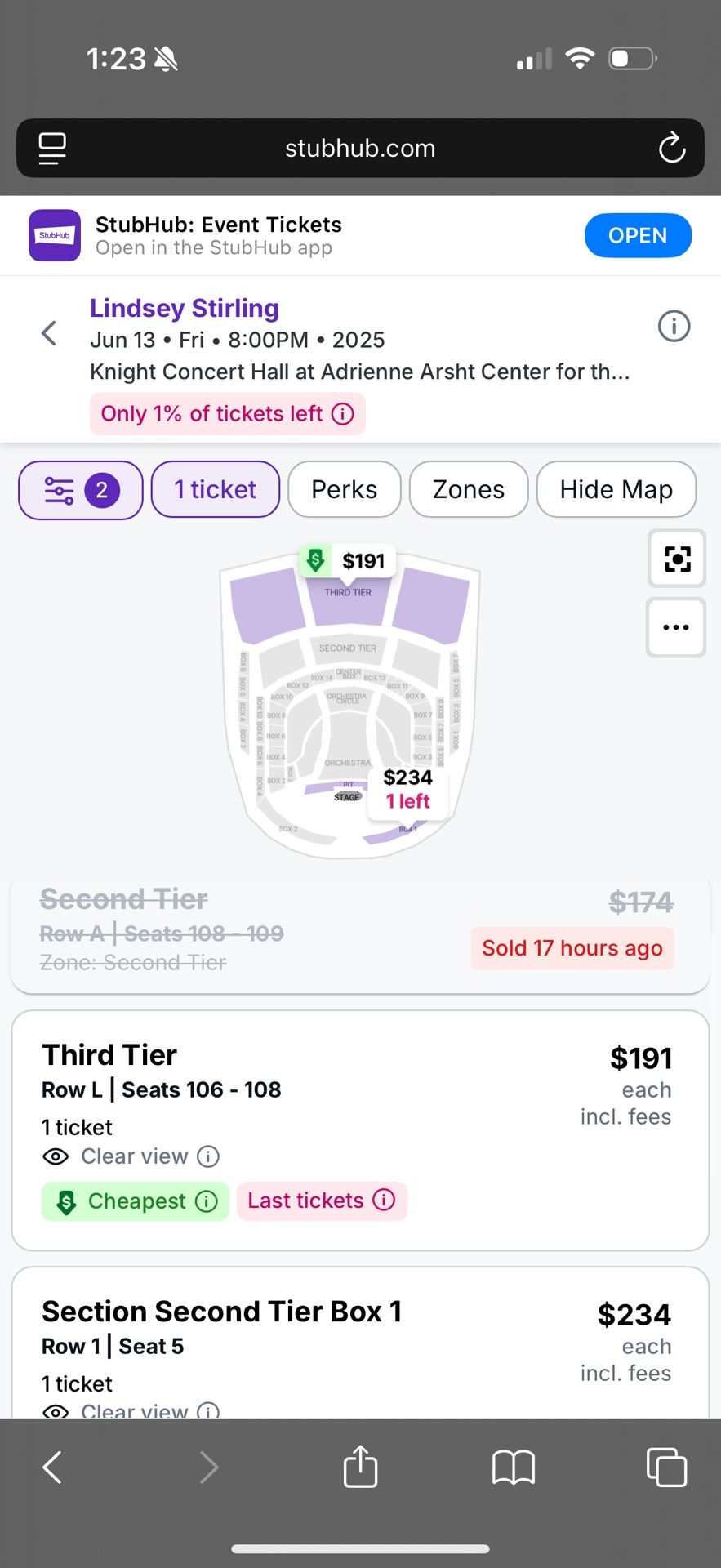Tap the event info icon beside Lindsey Stirling
This screenshot has width=721, height=1568.
[674, 327]
